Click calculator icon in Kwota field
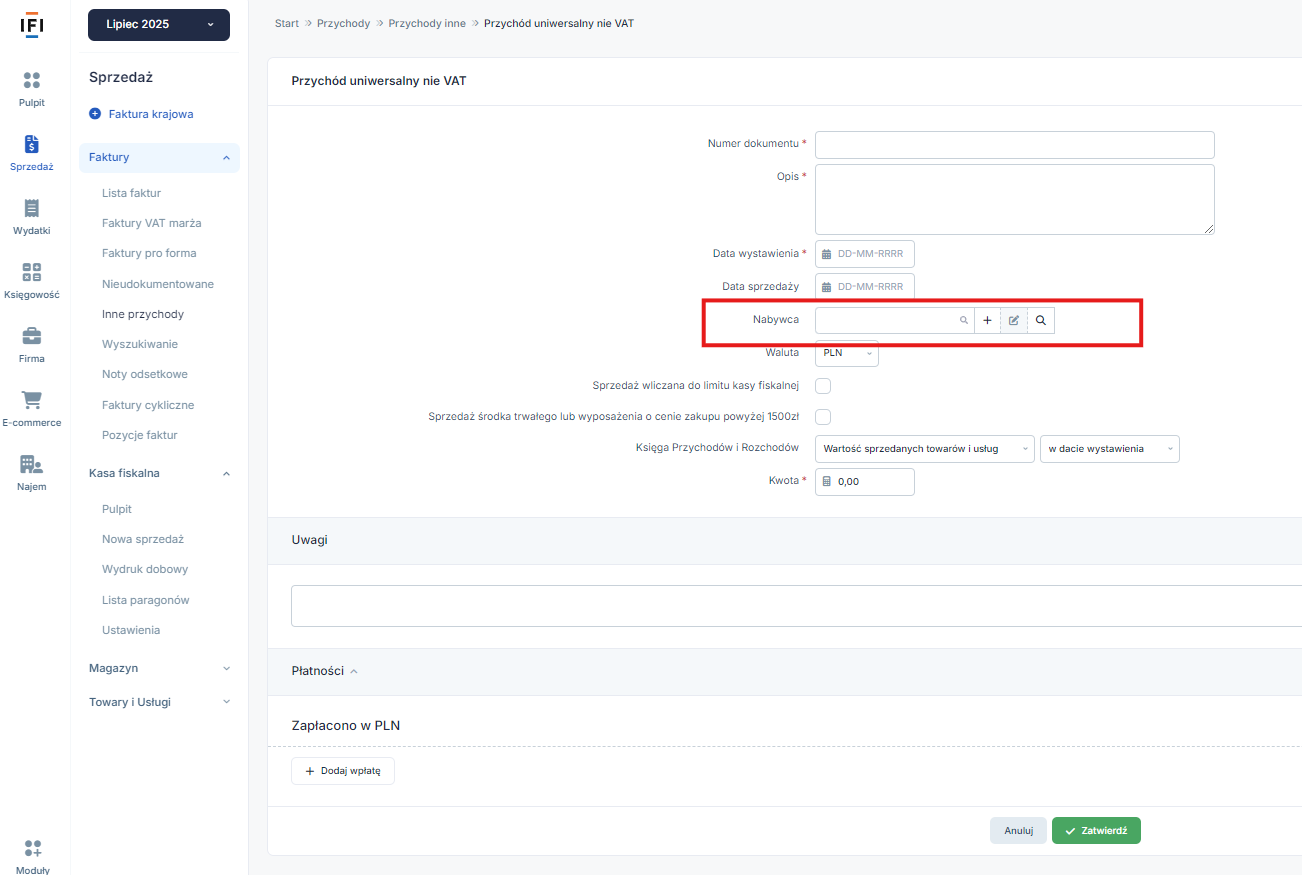Image resolution: width=1302 pixels, height=875 pixels. [x=827, y=481]
